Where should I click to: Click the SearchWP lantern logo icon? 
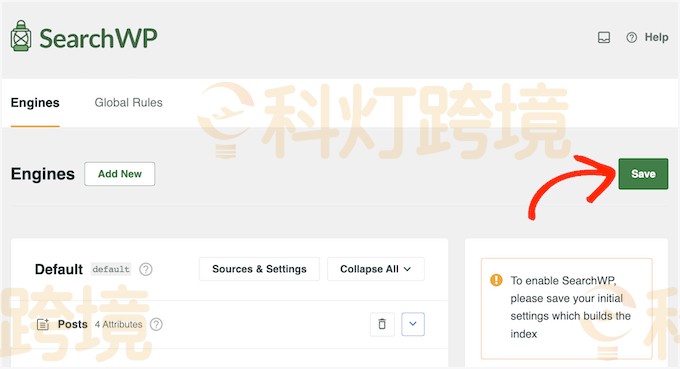click(21, 36)
